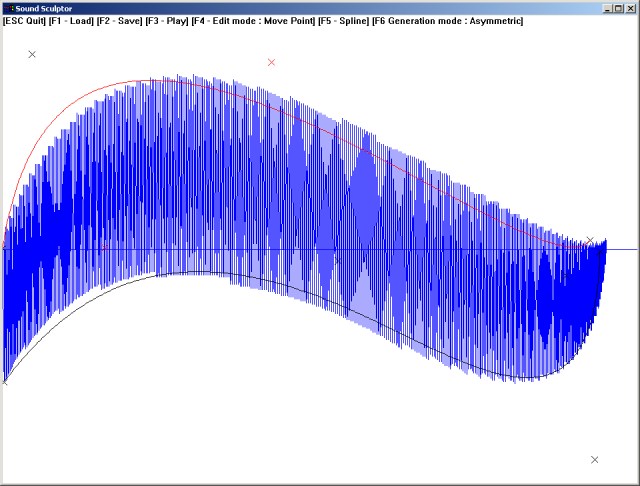Viewport: 640px width, 486px height.
Task: Select the black control point at bottom-right
Action: (595, 460)
